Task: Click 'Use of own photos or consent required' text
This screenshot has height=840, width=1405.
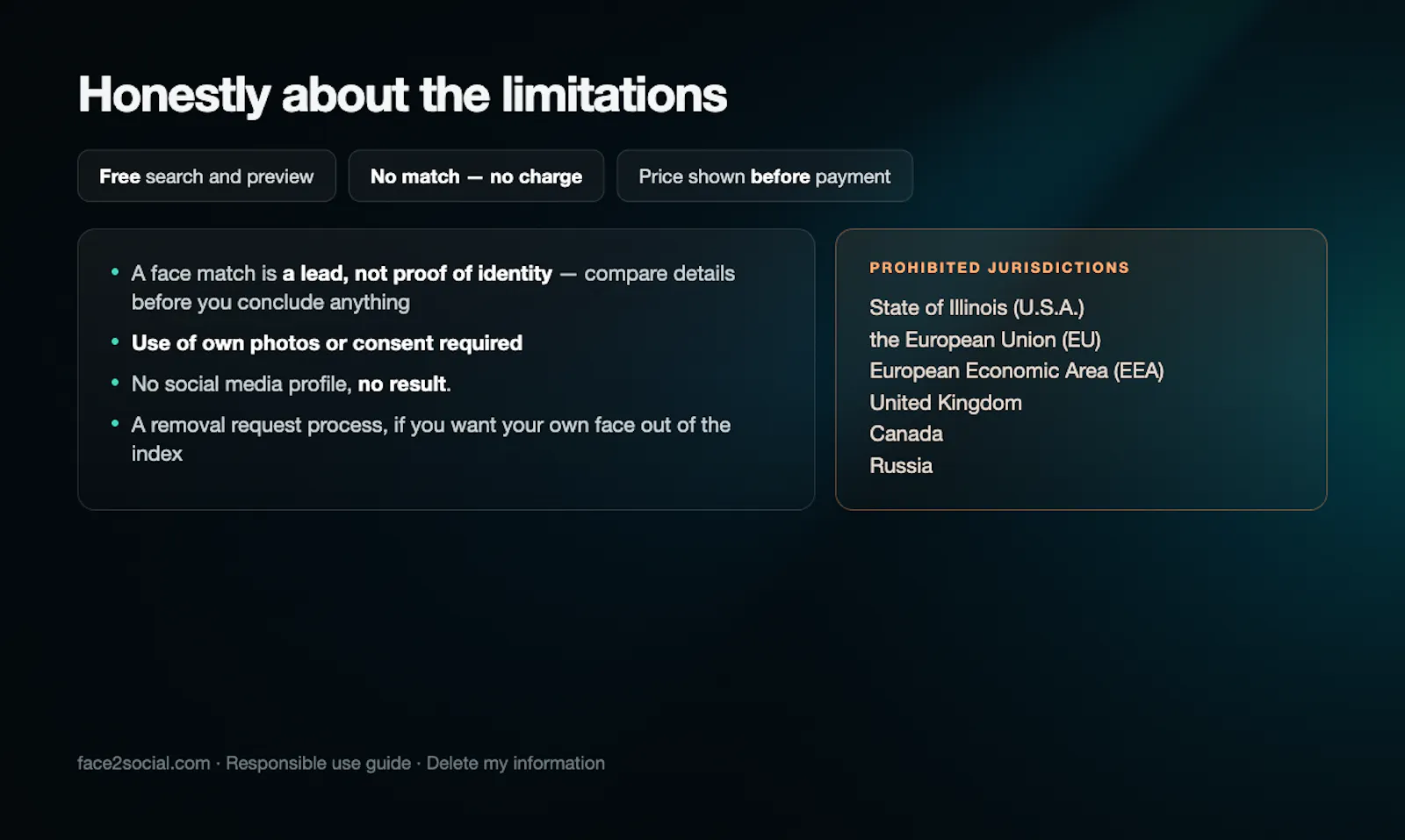Action: [327, 343]
